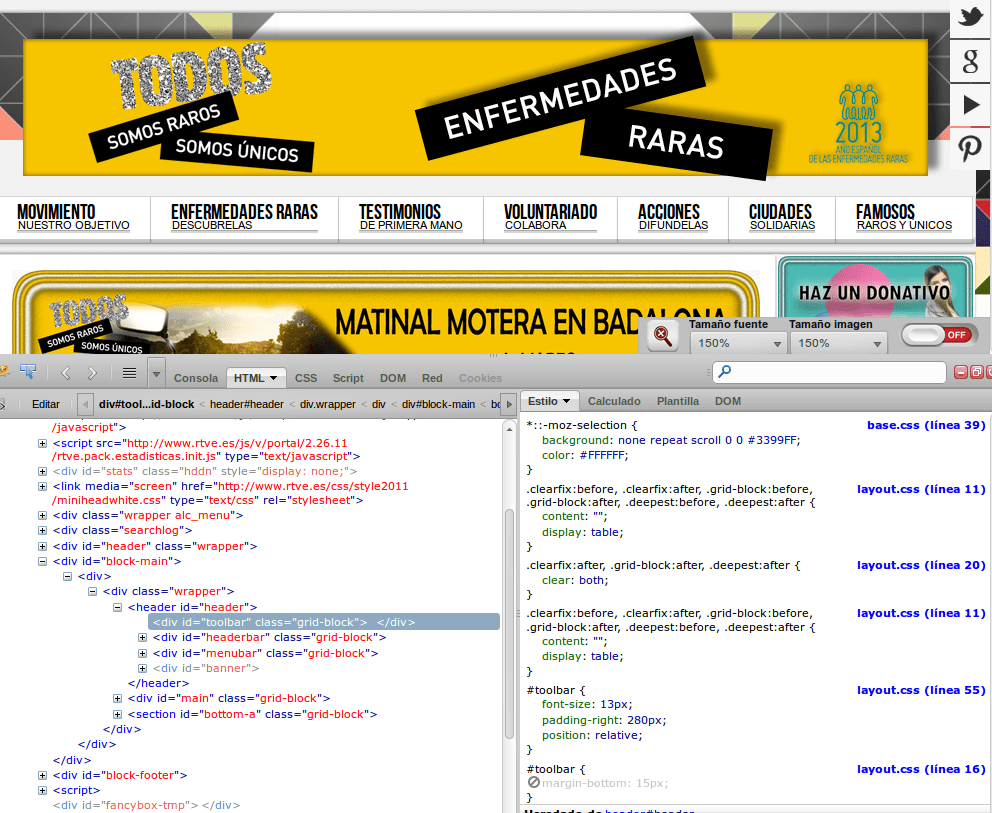Click the Haz un Donativo banner
The height and width of the screenshot is (813, 992).
pos(875,289)
